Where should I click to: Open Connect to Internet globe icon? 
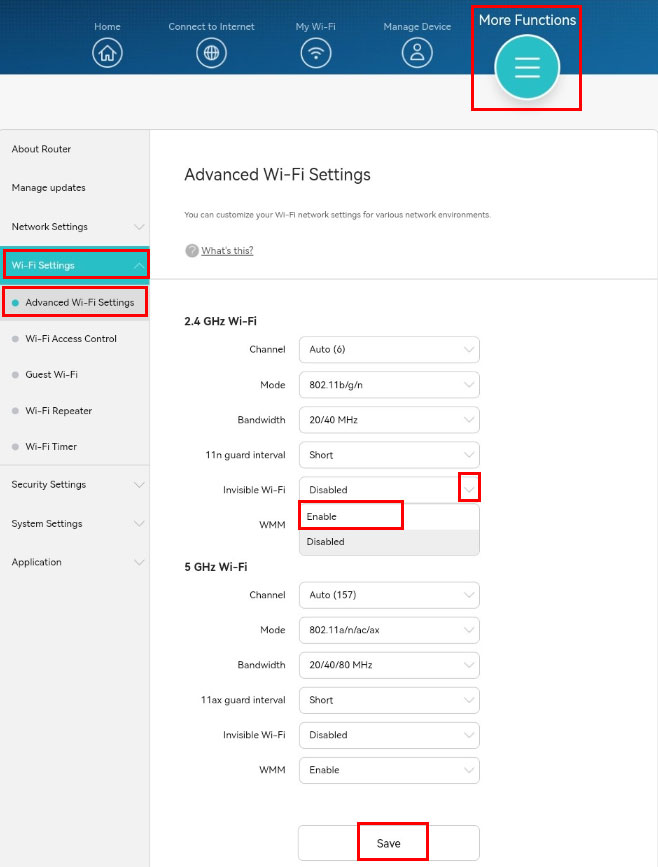(x=211, y=54)
